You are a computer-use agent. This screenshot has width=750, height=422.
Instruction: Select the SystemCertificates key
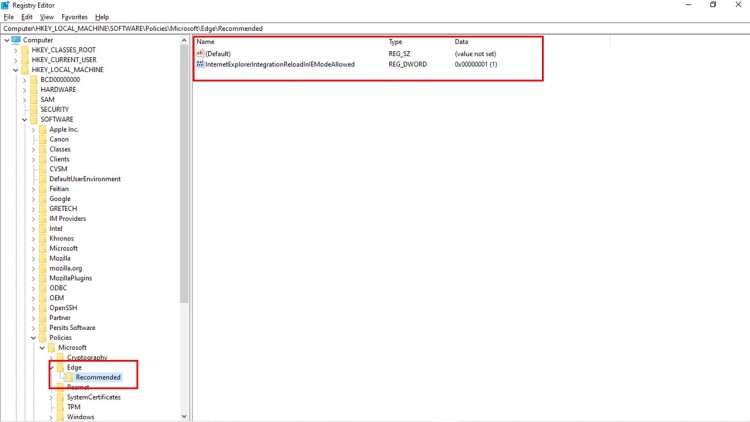coord(93,397)
